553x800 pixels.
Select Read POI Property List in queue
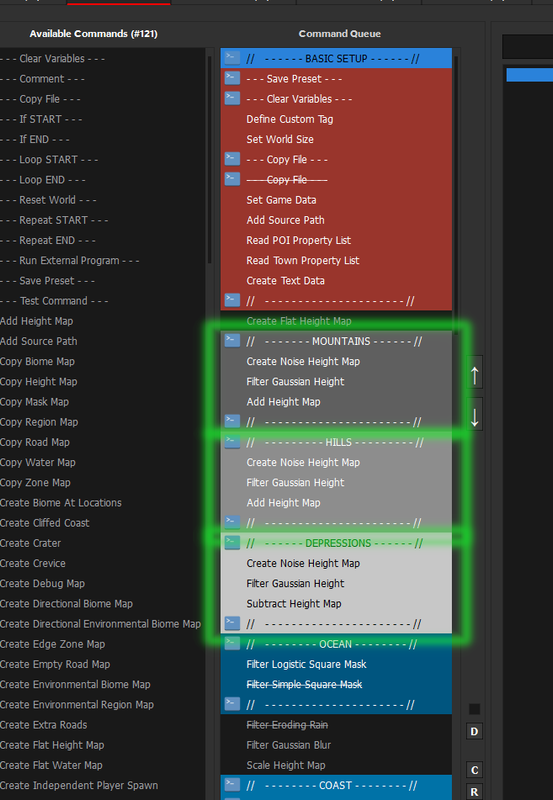pyautogui.click(x=336, y=240)
